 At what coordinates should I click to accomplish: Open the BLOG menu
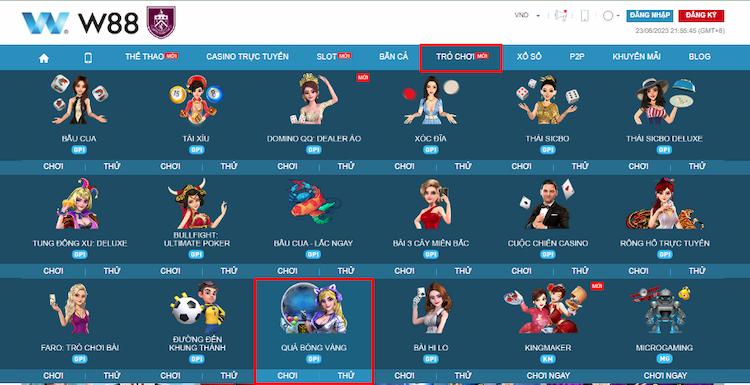point(699,56)
